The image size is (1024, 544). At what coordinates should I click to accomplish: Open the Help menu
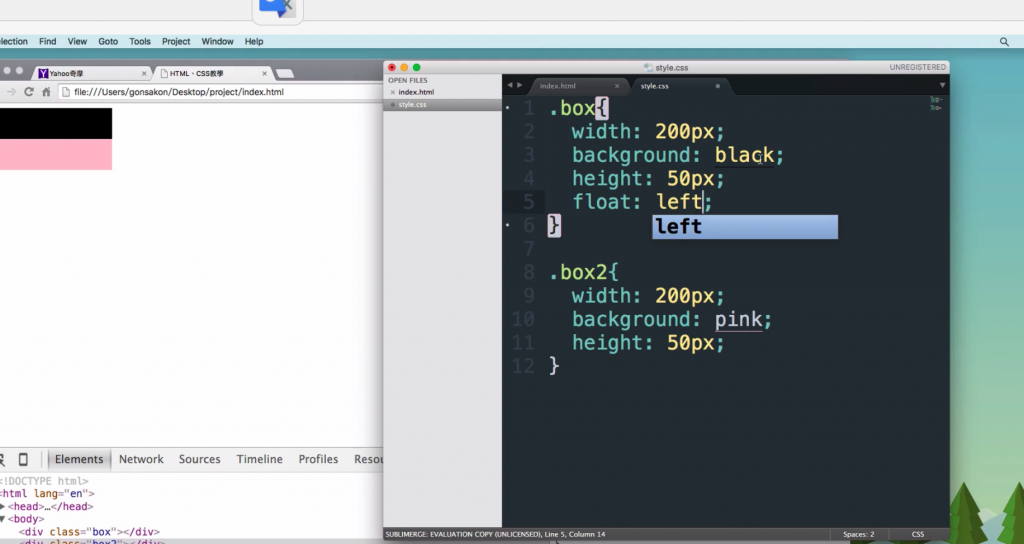254,41
